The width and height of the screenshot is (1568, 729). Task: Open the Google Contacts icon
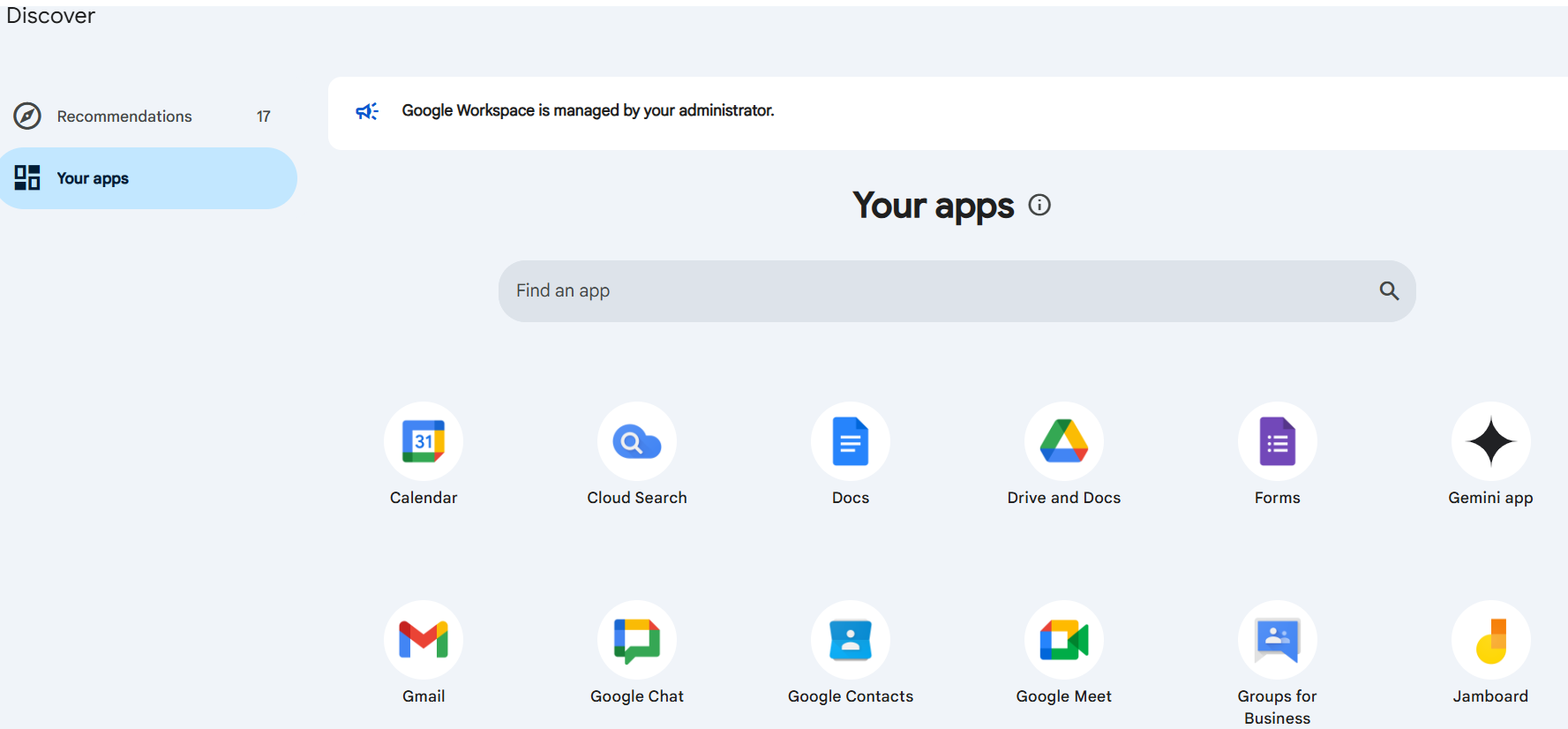(851, 640)
